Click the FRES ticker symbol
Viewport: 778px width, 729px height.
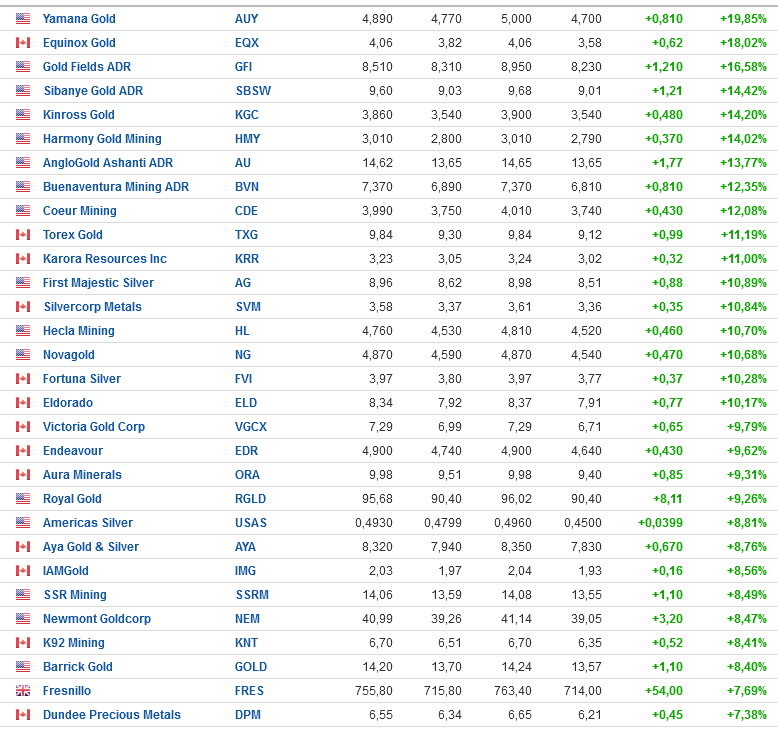(x=249, y=690)
